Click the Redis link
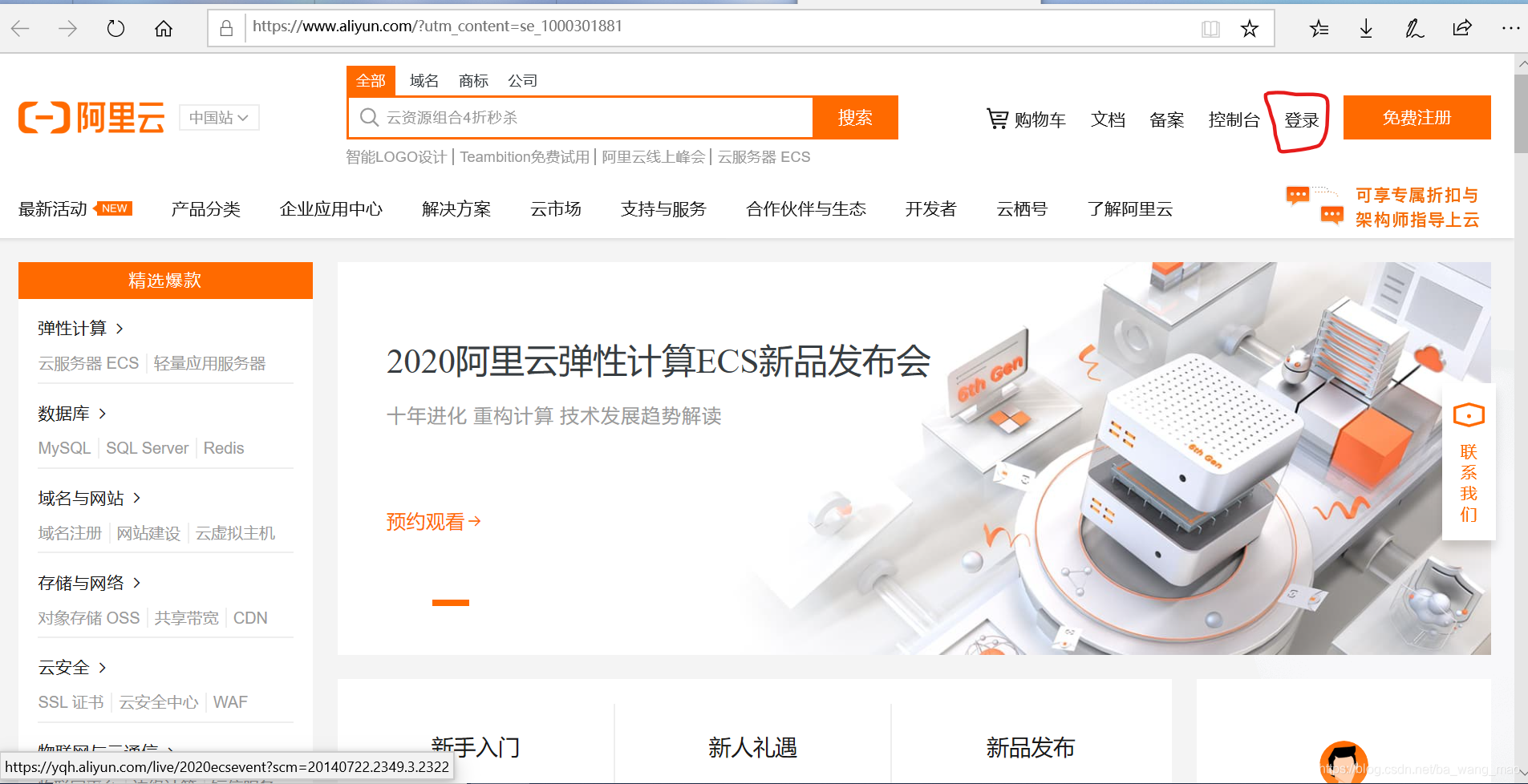 click(223, 448)
